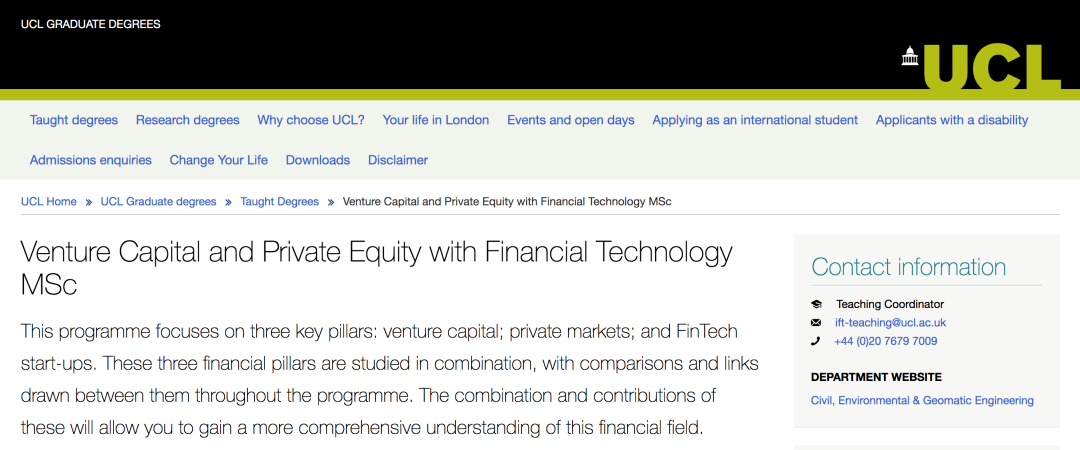
Task: Click the graduation cap icon
Action: click(x=816, y=304)
